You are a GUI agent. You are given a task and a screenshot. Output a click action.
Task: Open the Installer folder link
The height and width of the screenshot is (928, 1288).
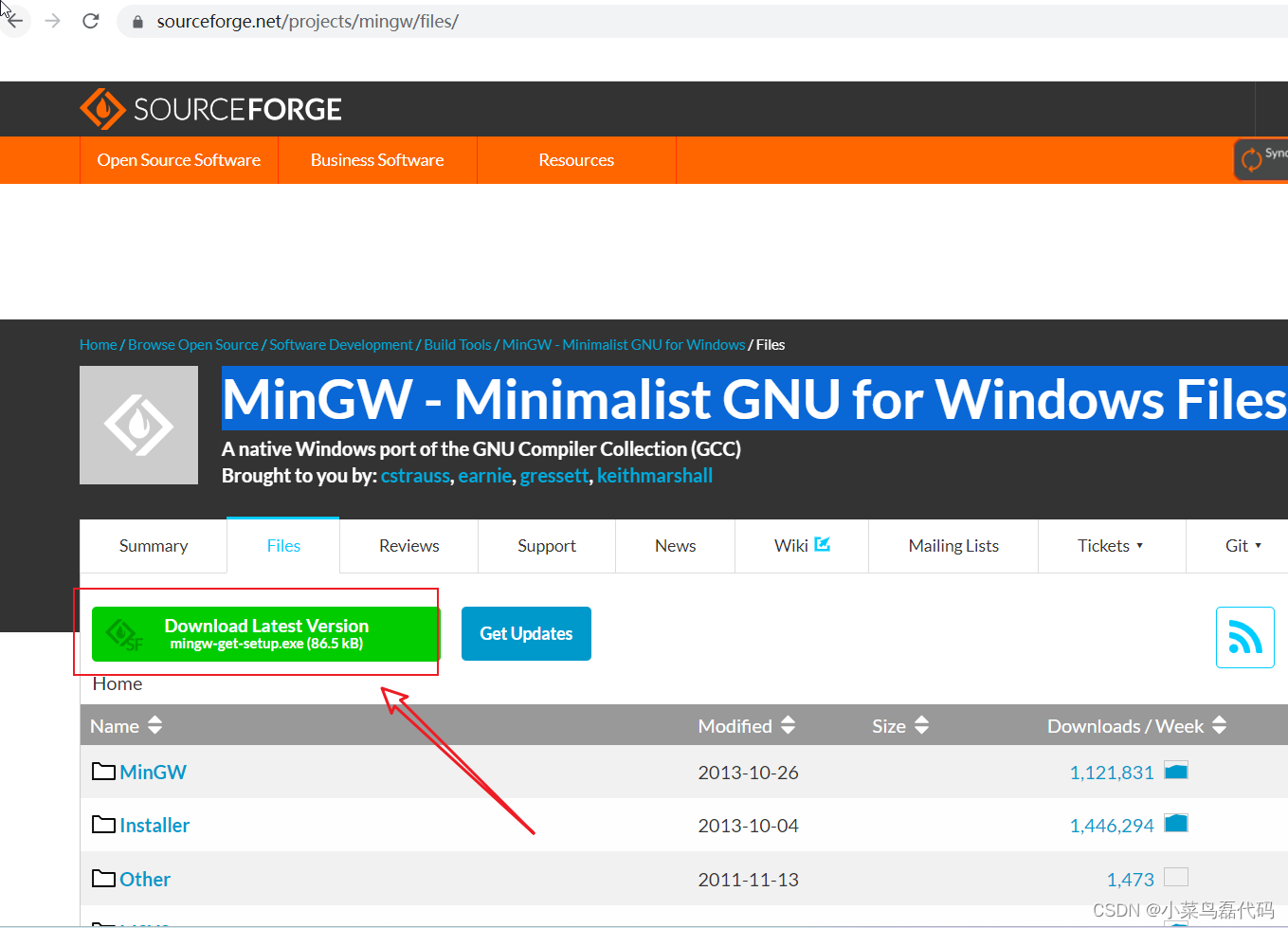(x=154, y=825)
